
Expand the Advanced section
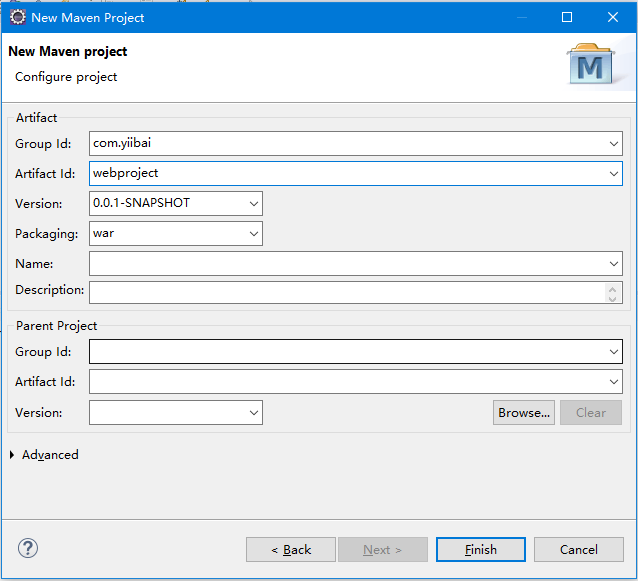12,455
